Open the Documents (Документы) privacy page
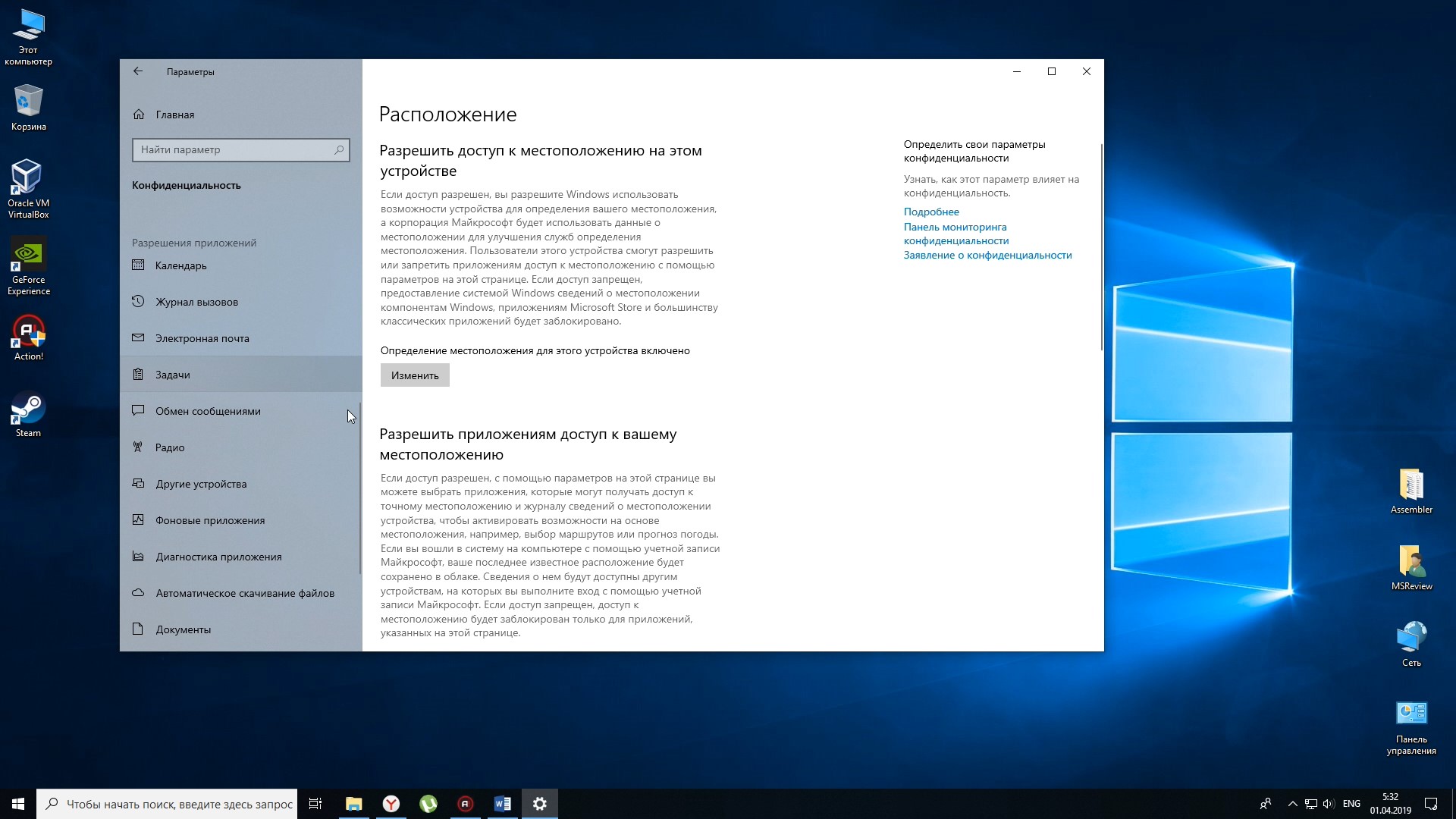 [x=184, y=629]
